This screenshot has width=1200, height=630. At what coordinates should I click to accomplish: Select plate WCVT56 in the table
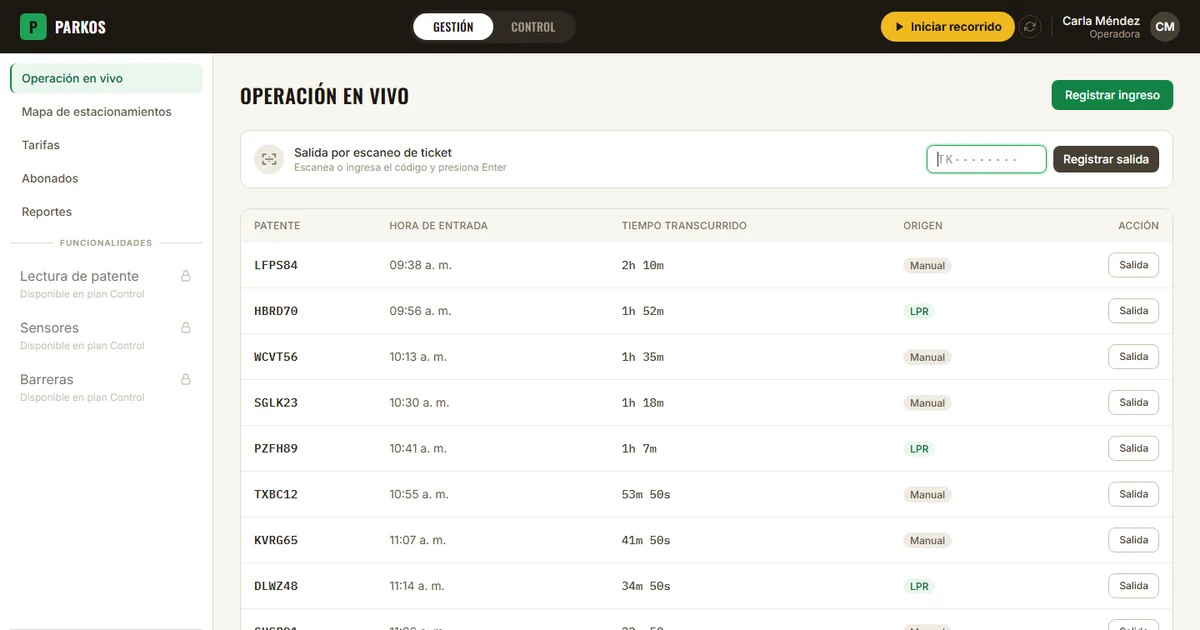tap(276, 357)
